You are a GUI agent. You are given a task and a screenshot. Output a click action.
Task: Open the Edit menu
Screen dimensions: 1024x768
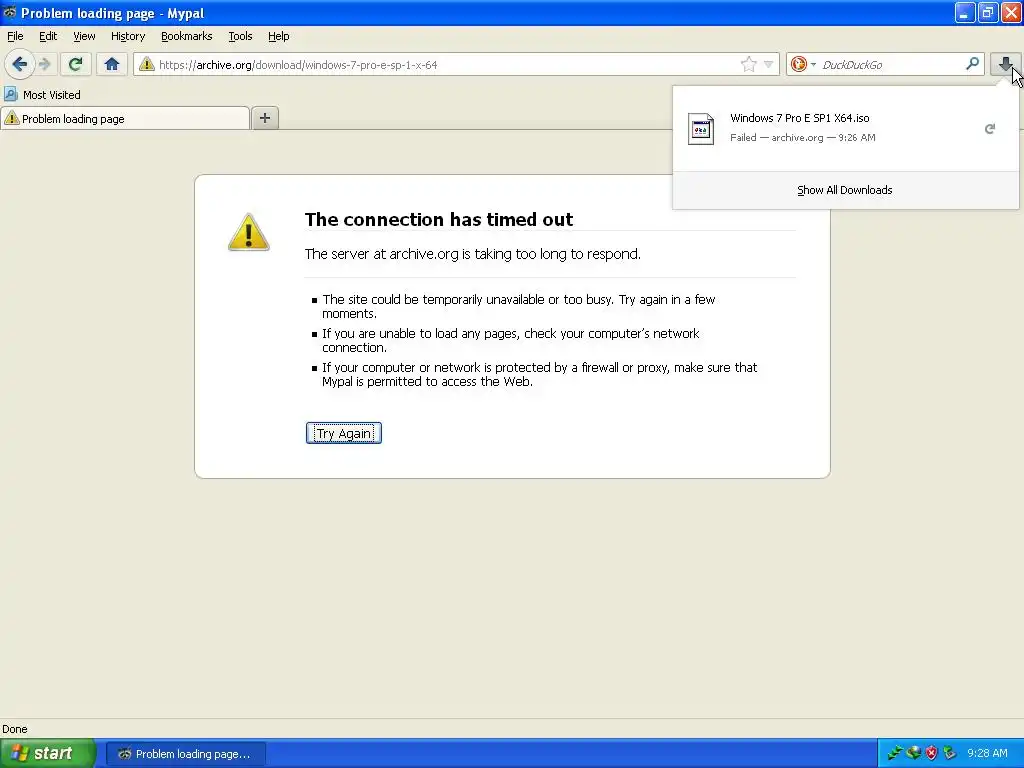tap(48, 36)
